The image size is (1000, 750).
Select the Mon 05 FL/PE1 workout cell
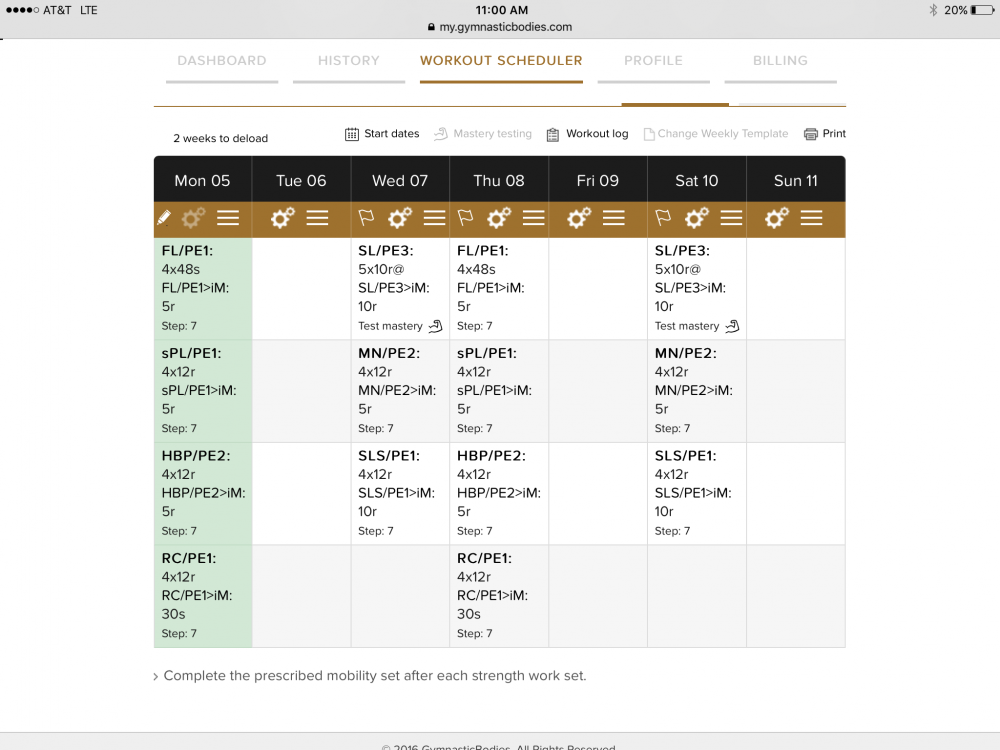(203, 289)
